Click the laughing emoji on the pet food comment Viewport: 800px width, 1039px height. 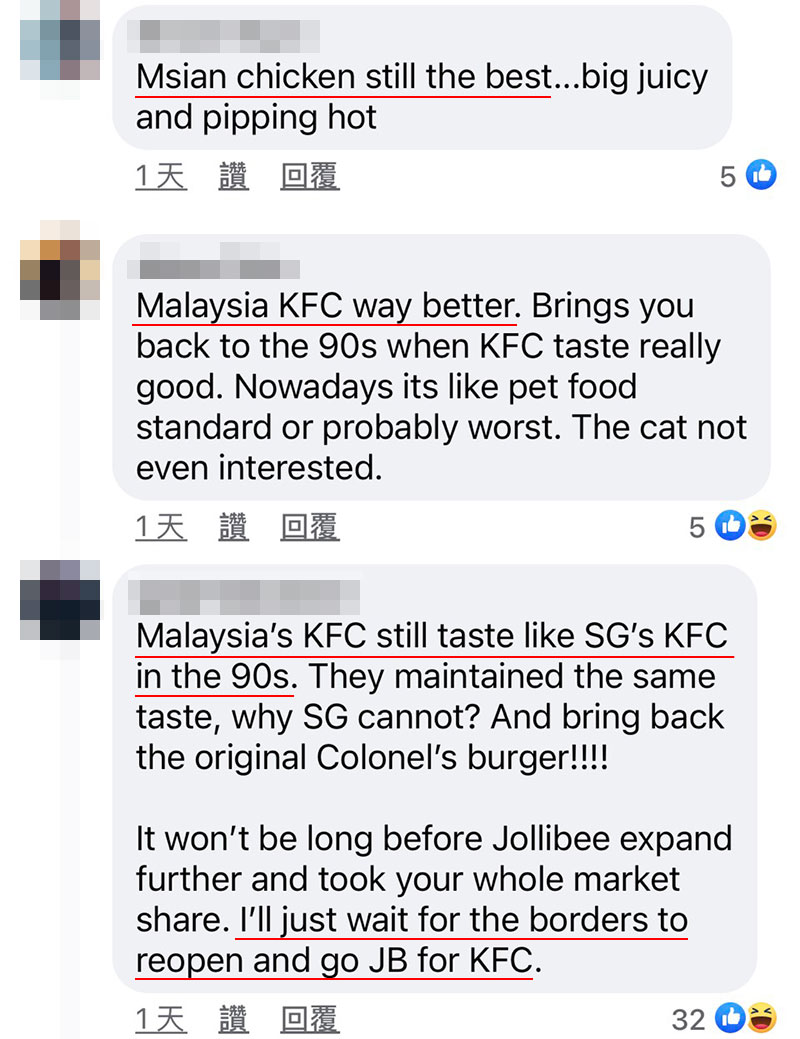pyautogui.click(x=762, y=525)
